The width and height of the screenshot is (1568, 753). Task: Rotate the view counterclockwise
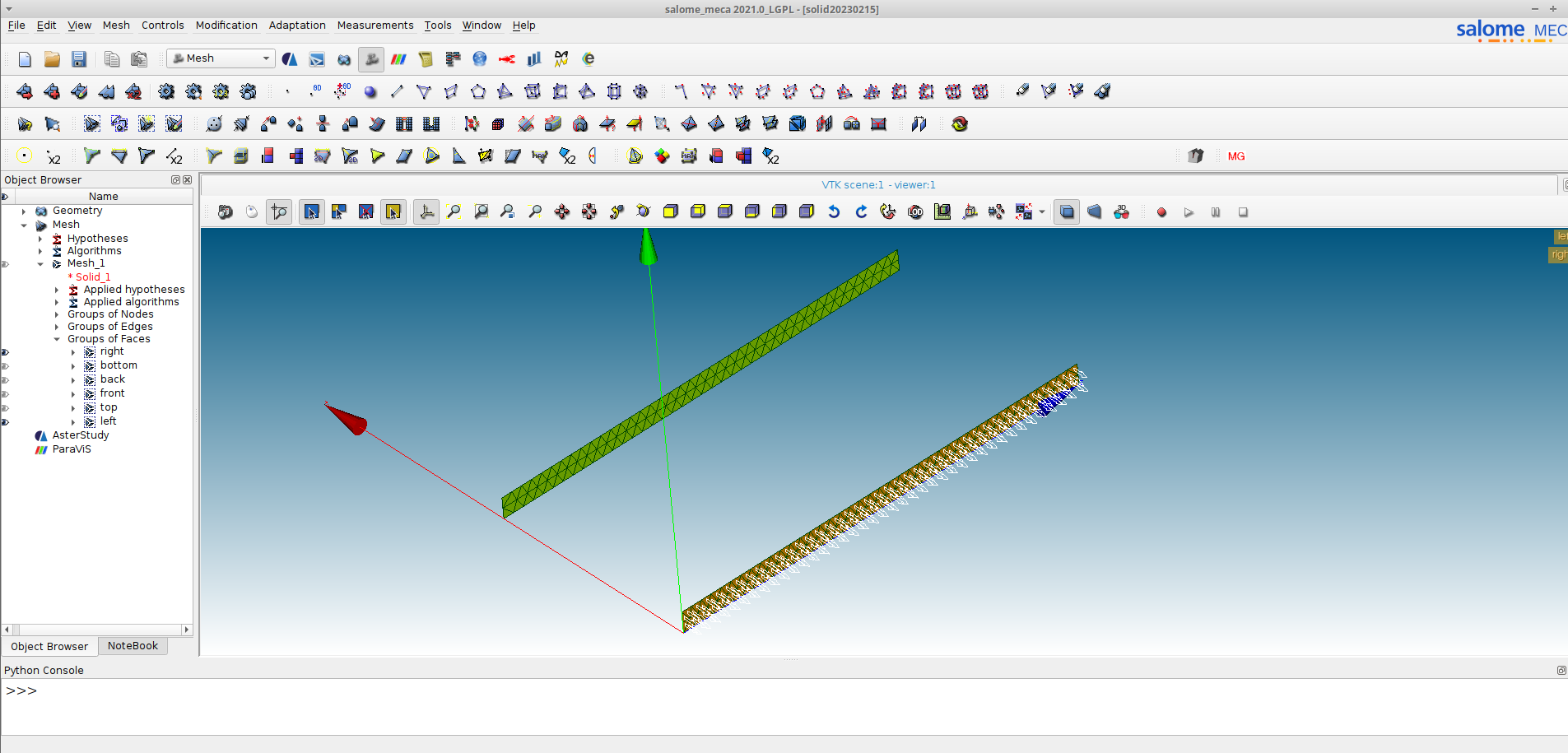834,212
